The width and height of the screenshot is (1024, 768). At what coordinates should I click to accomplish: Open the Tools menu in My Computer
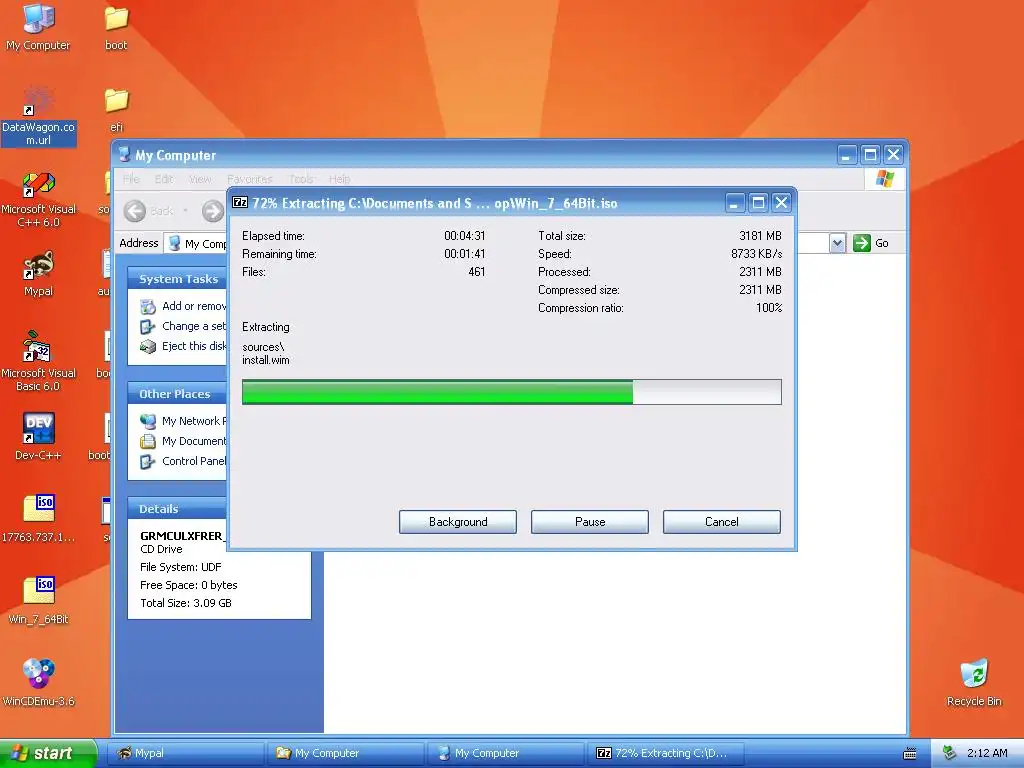301,179
